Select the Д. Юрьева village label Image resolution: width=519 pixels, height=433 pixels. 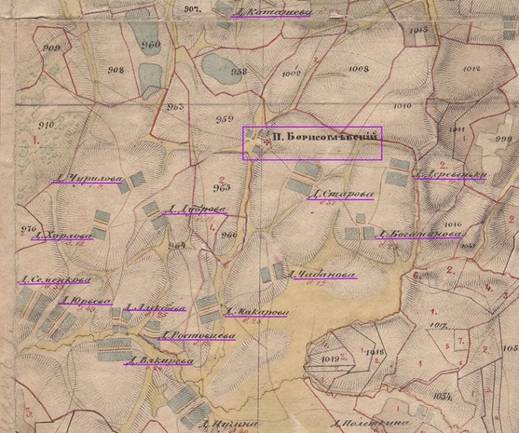pyautogui.click(x=85, y=301)
